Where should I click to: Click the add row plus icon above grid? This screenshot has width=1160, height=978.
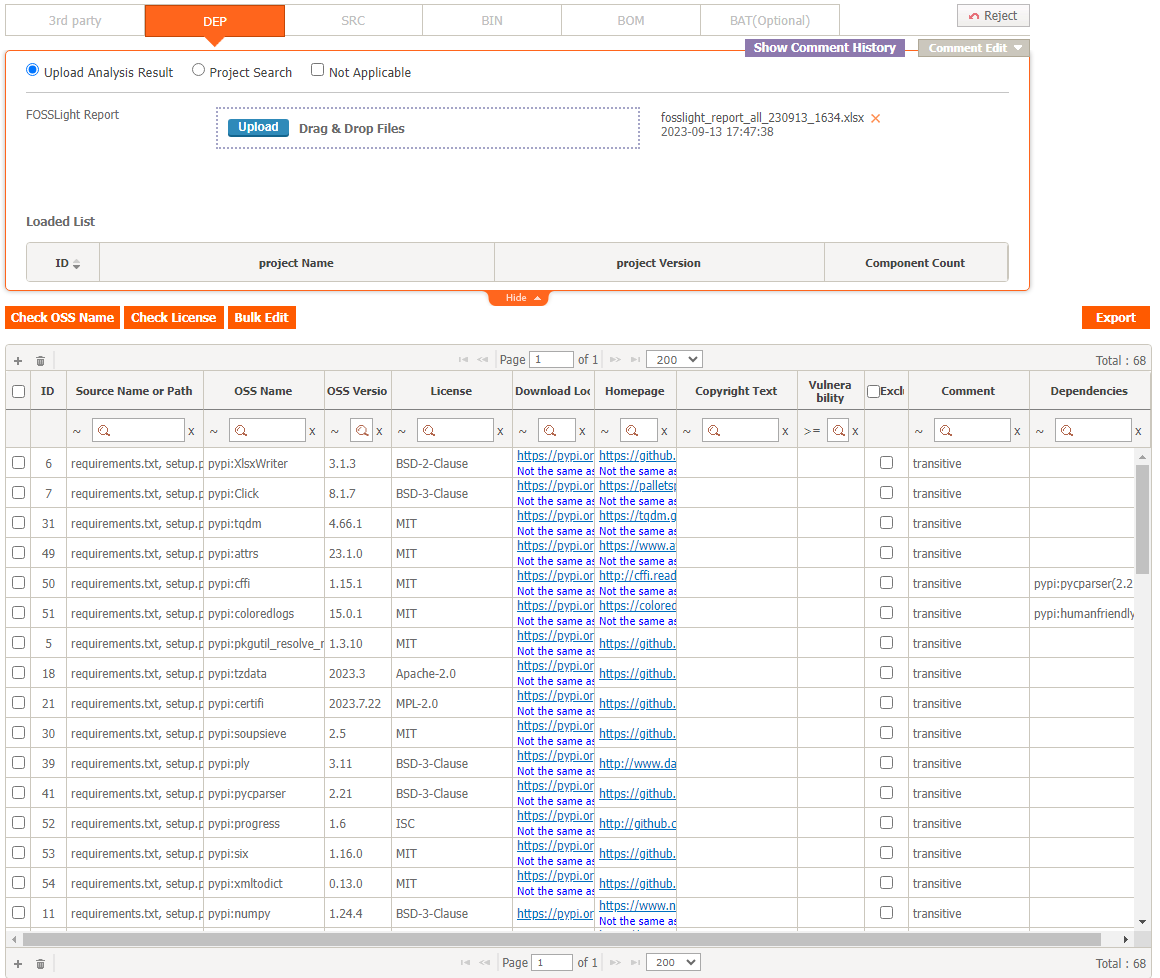(18, 360)
